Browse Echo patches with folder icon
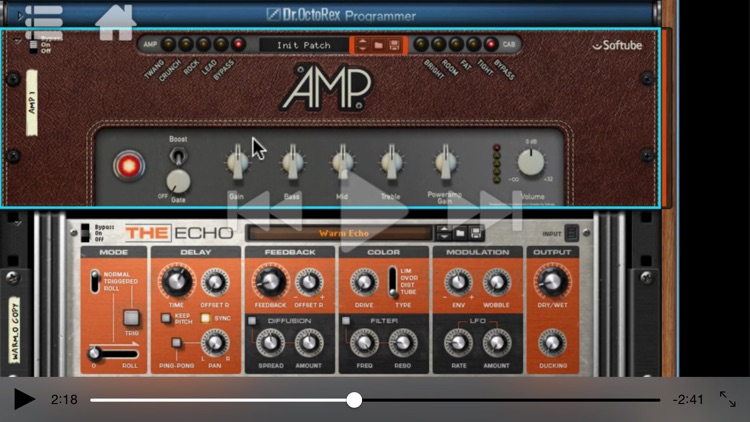Screen dimensions: 750x422 pos(460,233)
